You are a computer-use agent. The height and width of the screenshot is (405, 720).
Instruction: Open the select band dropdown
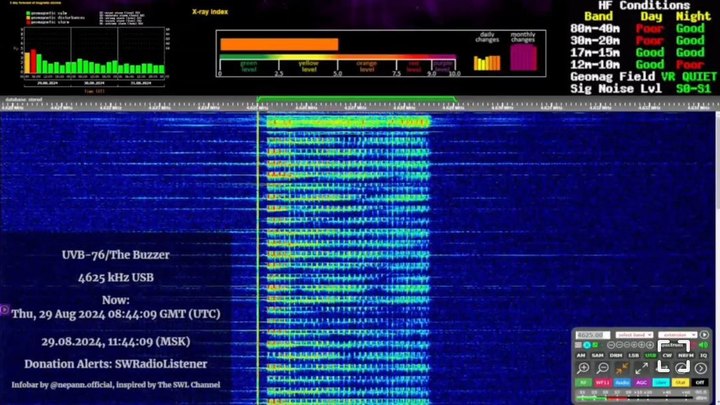[x=635, y=335]
